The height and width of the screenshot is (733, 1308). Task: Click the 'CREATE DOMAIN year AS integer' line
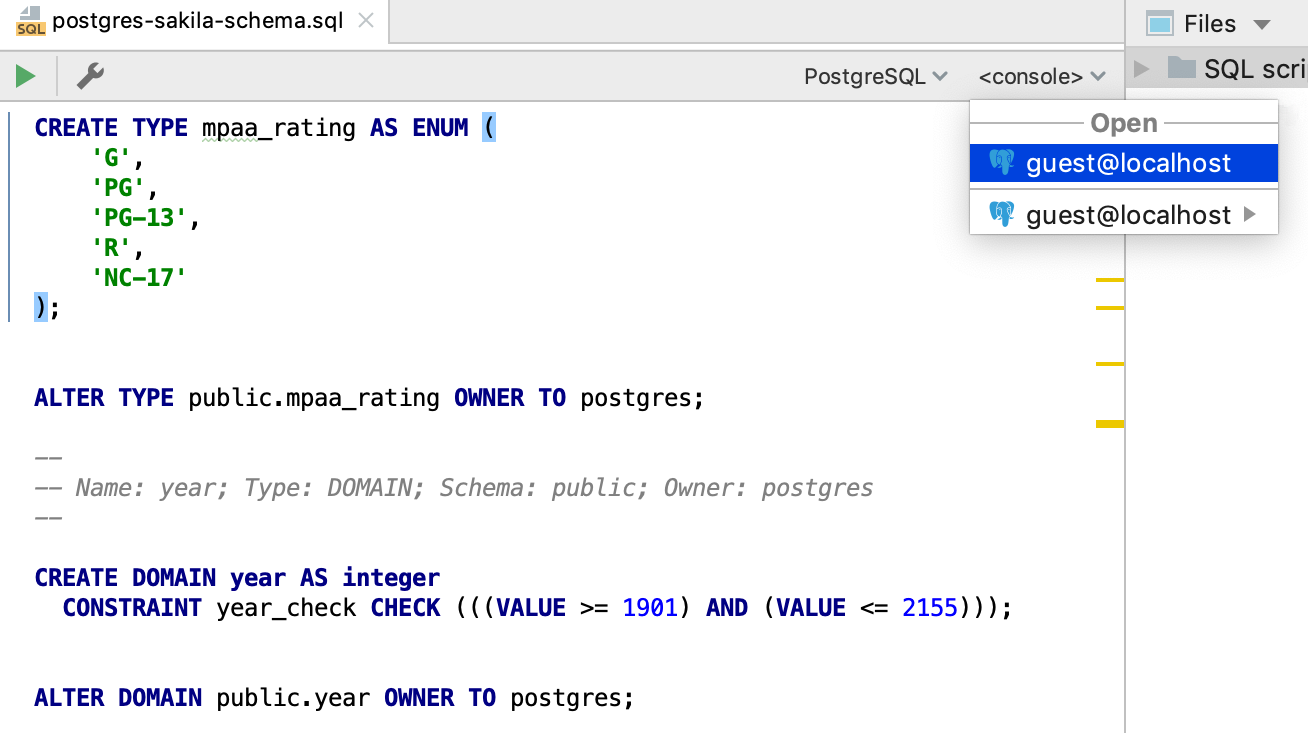click(x=237, y=578)
